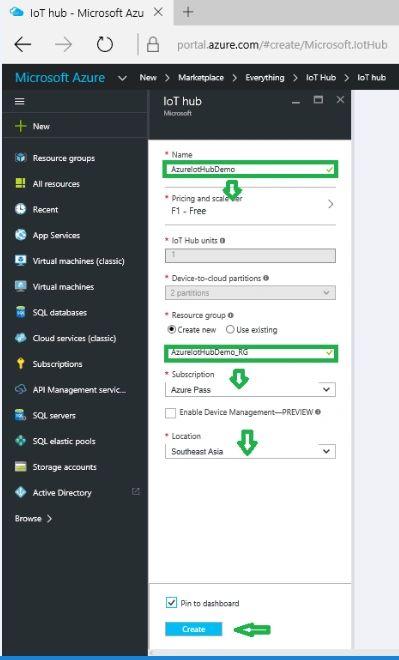
Task: Open Recent in sidebar
Action: [x=45, y=210]
